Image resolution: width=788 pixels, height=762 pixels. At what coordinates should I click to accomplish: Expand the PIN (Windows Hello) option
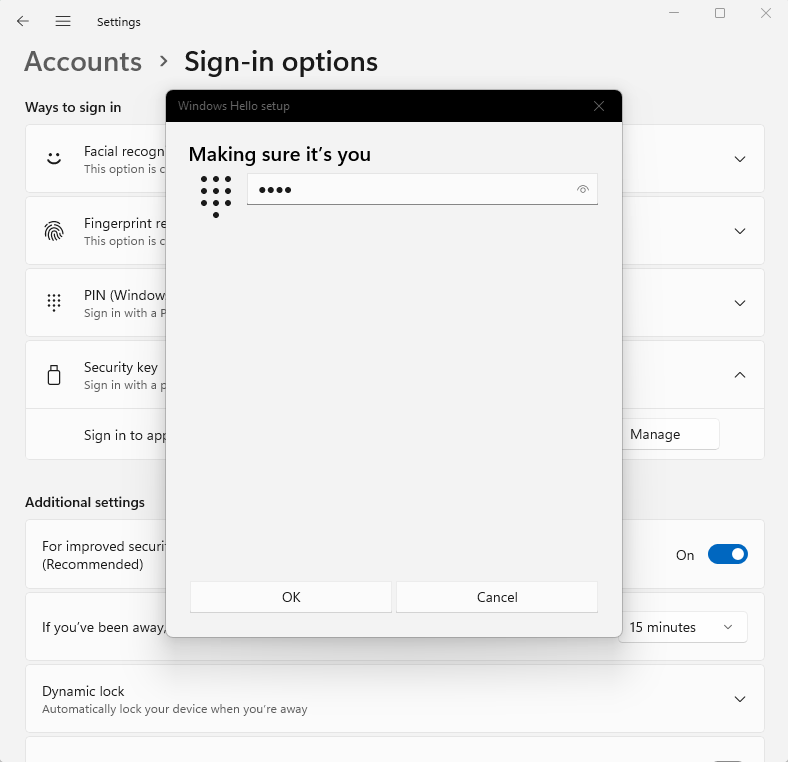click(x=739, y=303)
